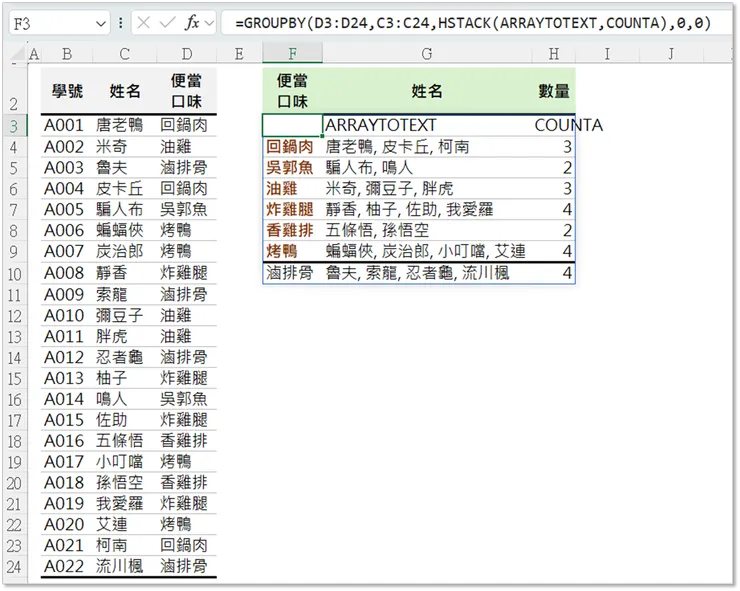This screenshot has height=591, width=740.
Task: Open Insert Function fx button
Action: [192, 23]
